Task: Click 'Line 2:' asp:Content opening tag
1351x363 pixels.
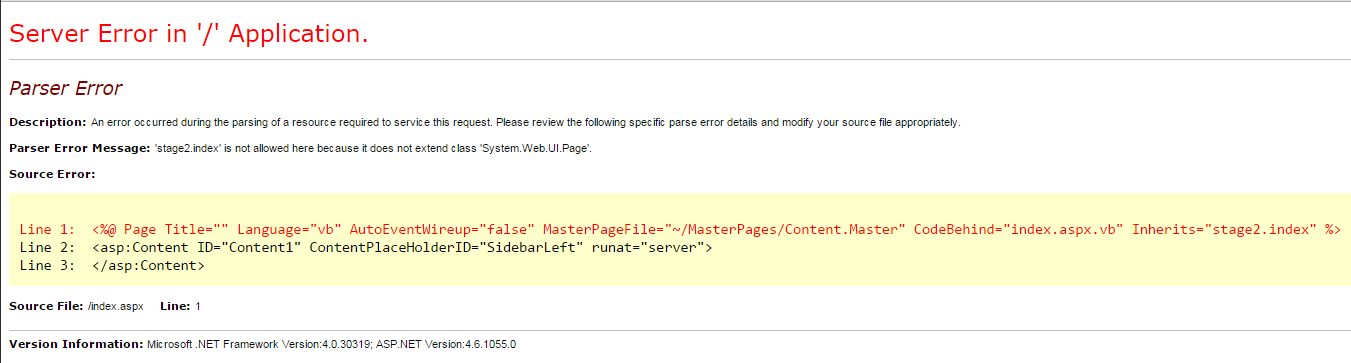Action: (x=366, y=247)
